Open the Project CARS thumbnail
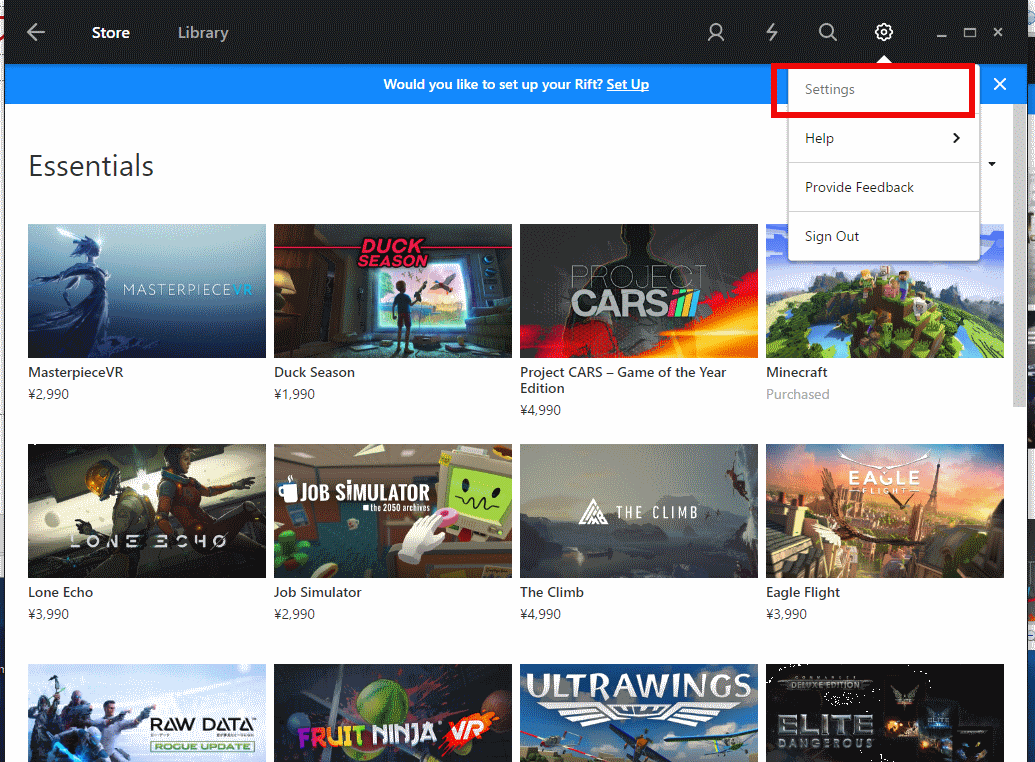 click(x=638, y=291)
